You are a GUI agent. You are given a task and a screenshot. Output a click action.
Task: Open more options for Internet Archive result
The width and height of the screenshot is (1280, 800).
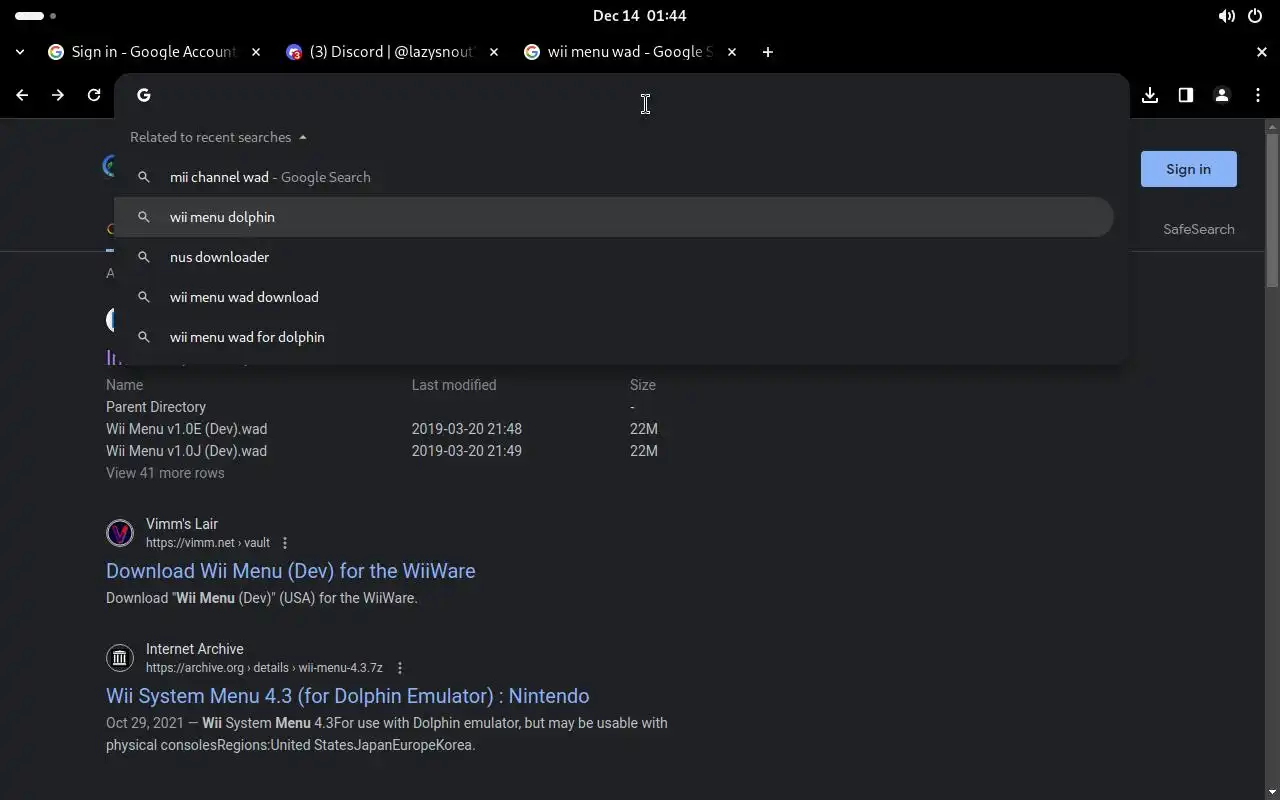[400, 668]
